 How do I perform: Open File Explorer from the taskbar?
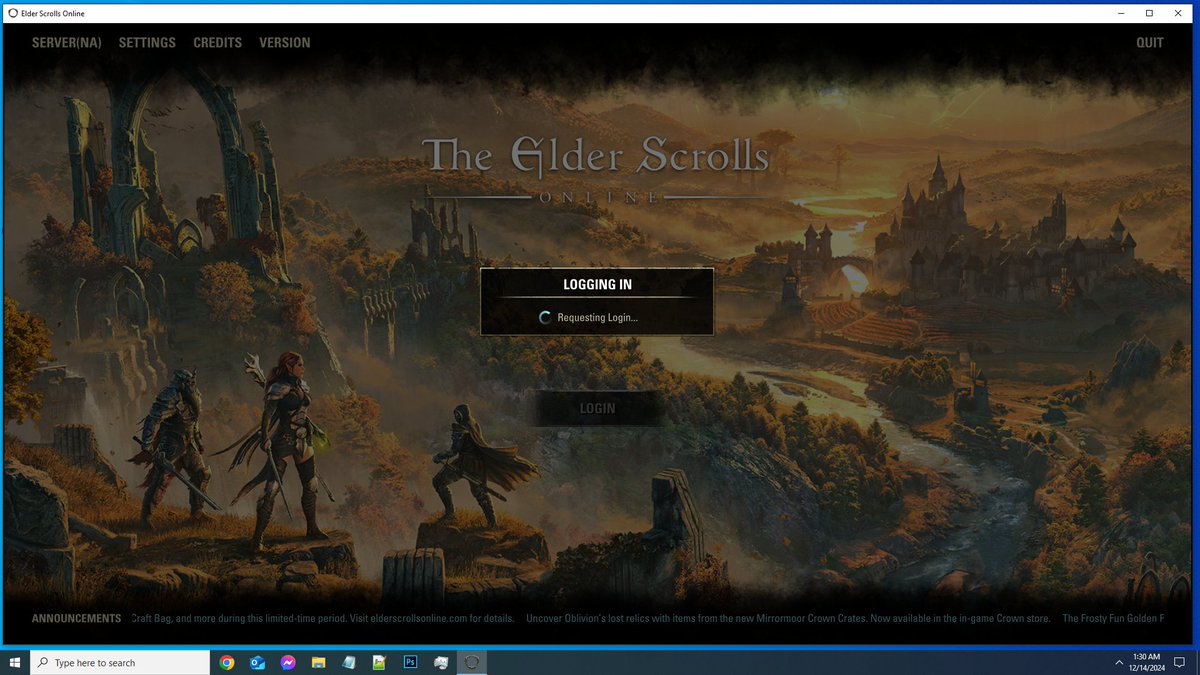click(318, 662)
